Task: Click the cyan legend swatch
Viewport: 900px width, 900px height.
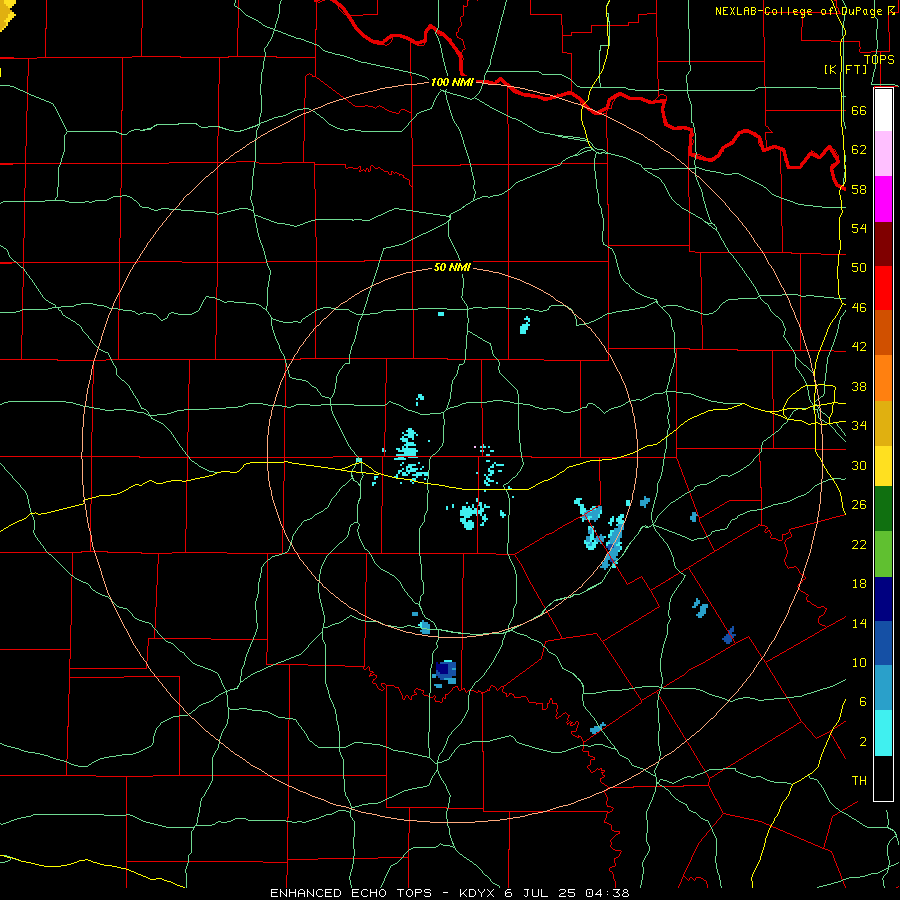Action: [883, 733]
